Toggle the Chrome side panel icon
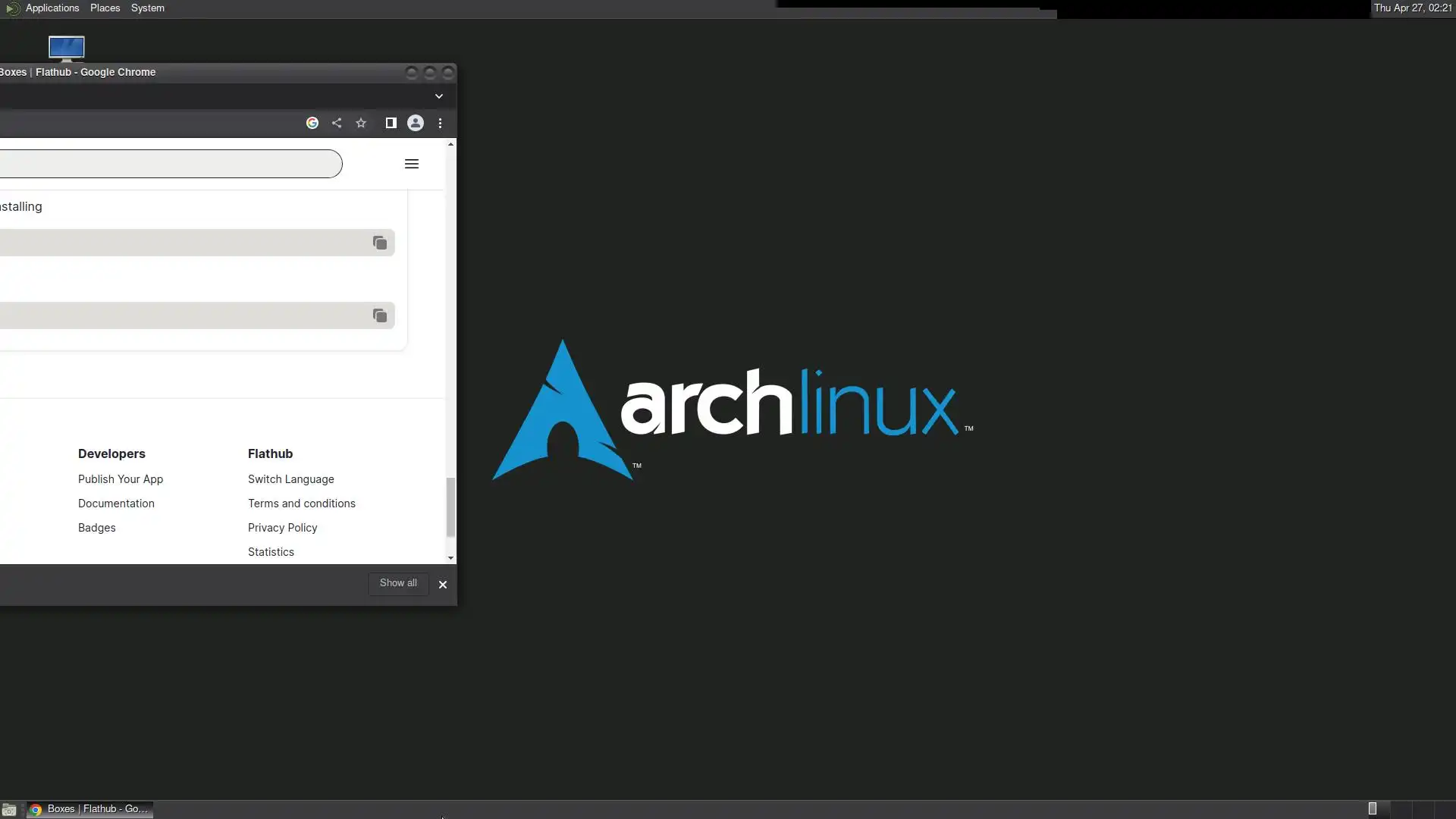 [391, 123]
